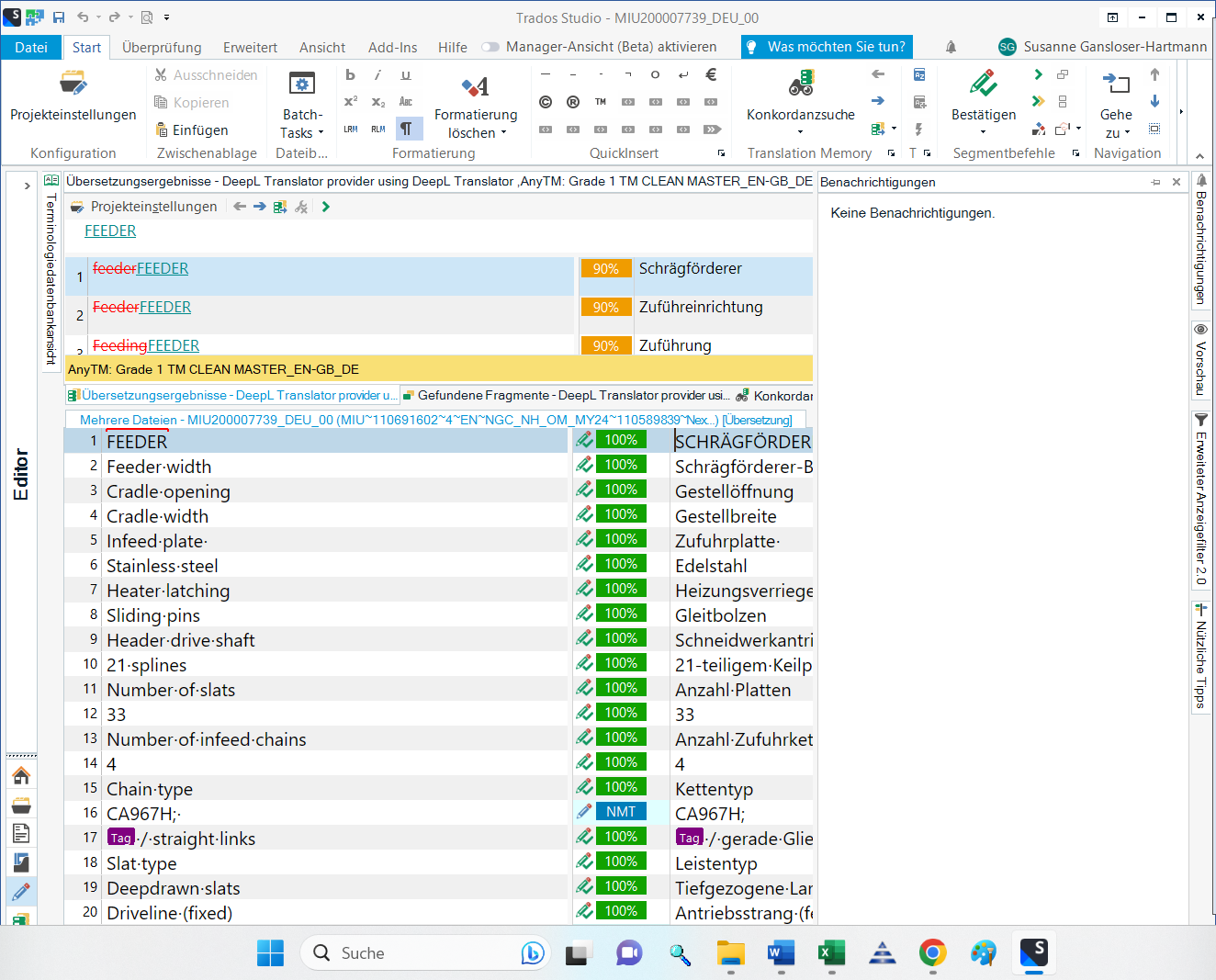Apply italic formatting in ribbon
The width and height of the screenshot is (1216, 980).
377,75
